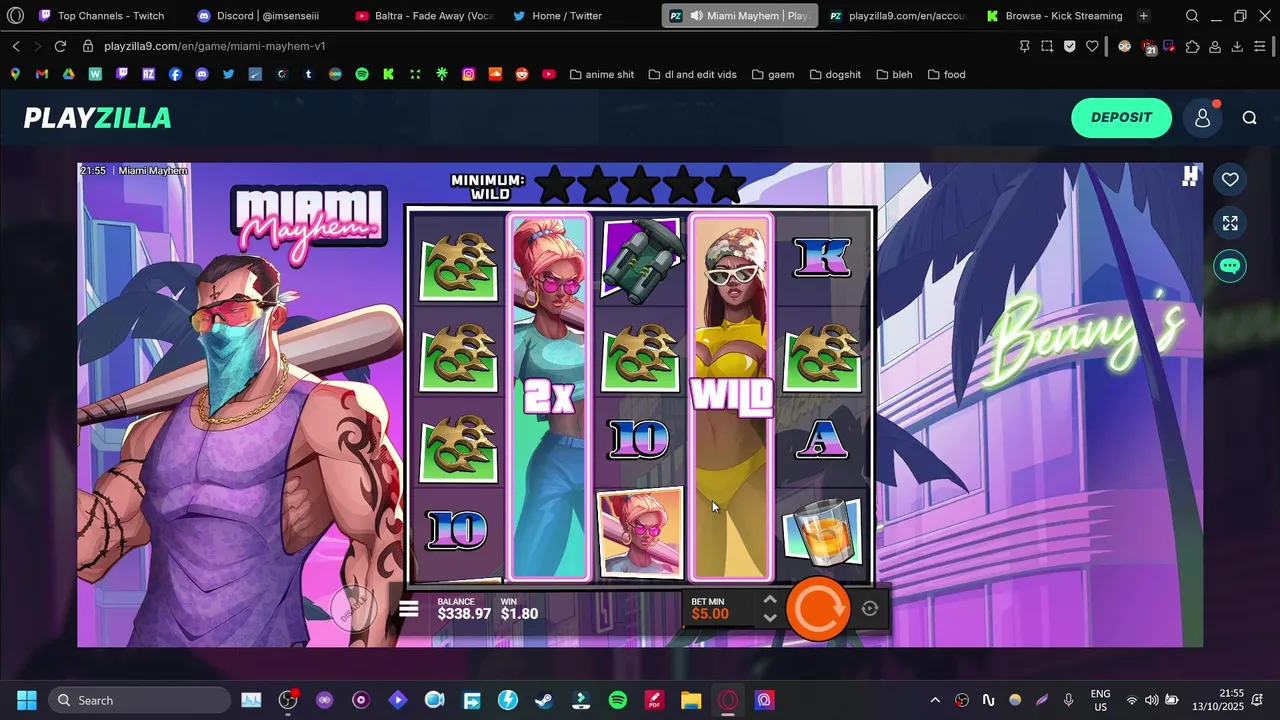
Task: Spin the reels with the orange button
Action: 818,608
